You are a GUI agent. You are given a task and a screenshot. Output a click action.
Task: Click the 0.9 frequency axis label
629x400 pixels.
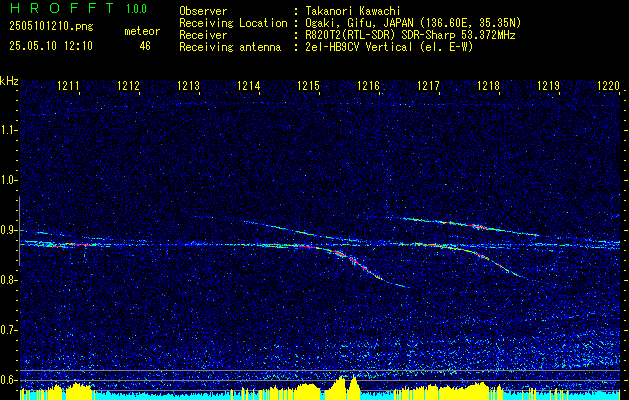(7, 230)
